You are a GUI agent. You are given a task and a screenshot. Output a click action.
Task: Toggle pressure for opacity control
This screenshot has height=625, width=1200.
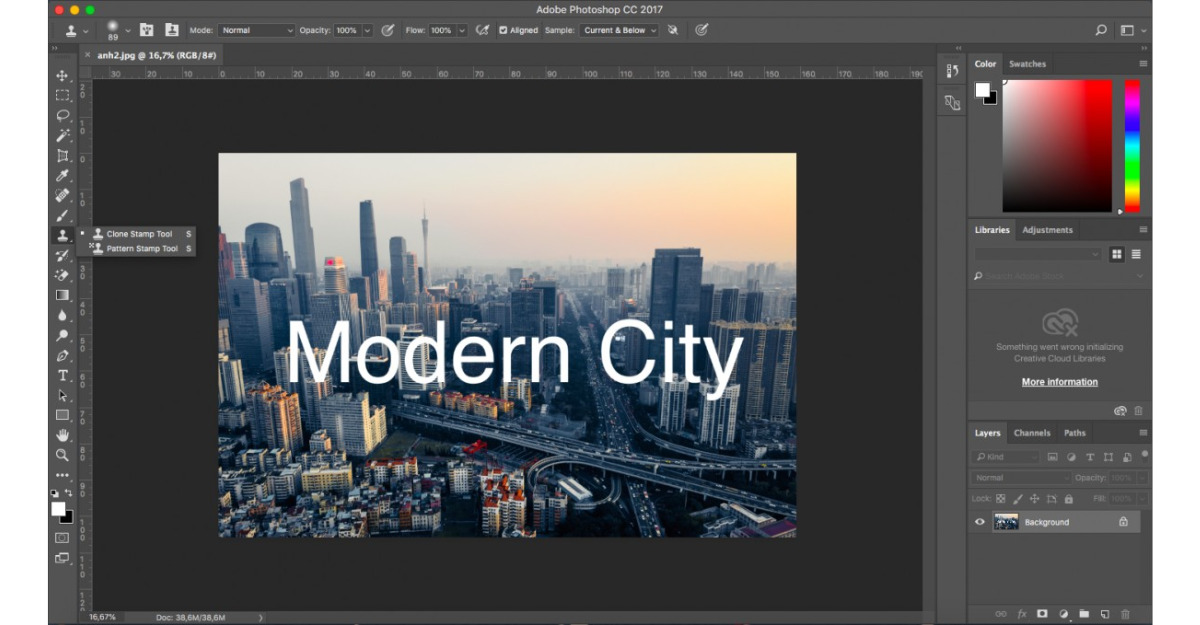click(x=387, y=30)
